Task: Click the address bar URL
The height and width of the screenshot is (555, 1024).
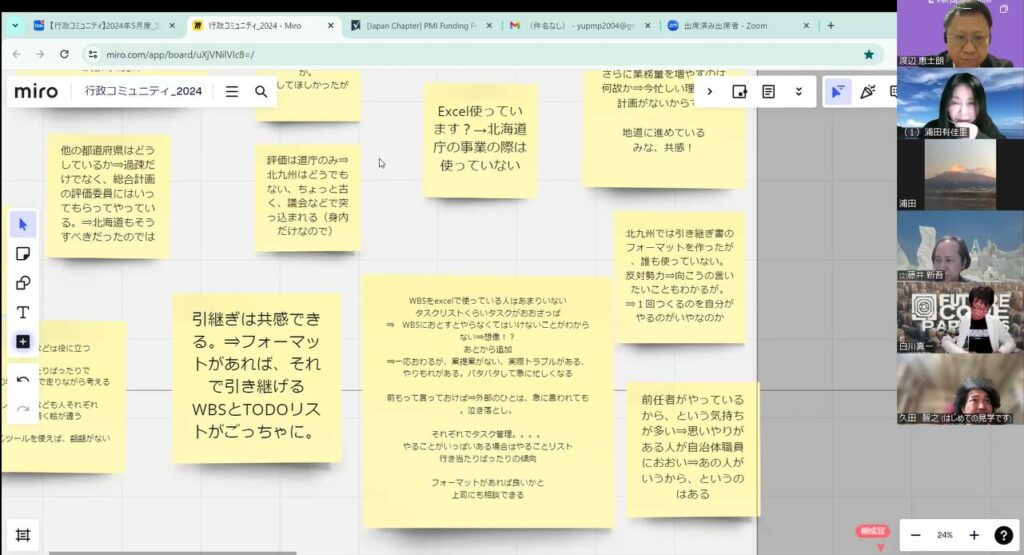Action: coord(180,55)
